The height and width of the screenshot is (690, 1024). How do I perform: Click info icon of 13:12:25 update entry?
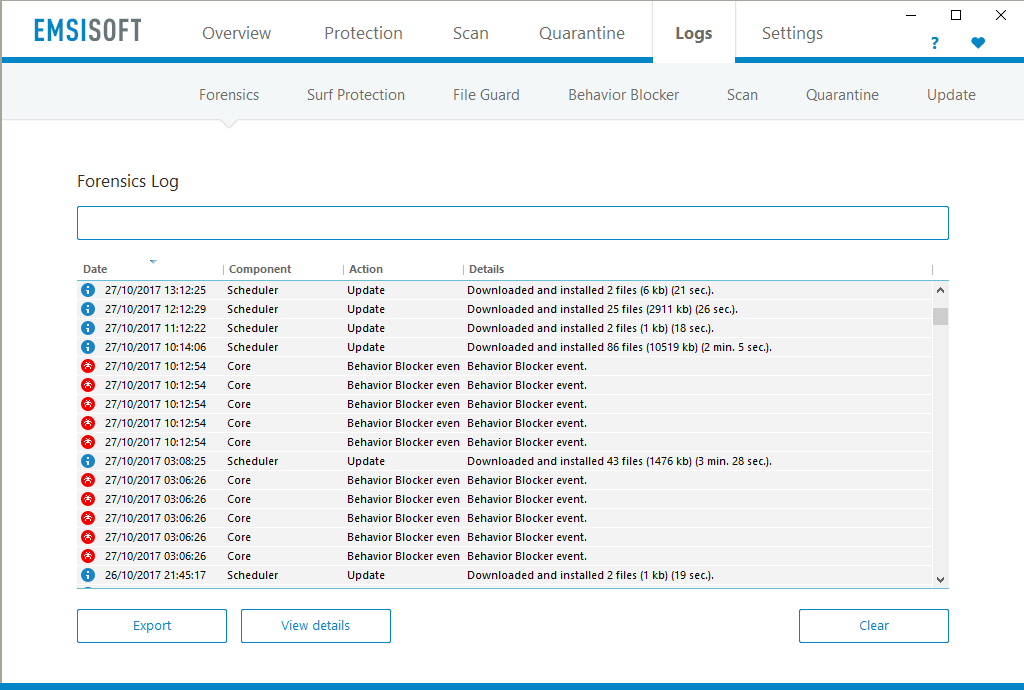[x=88, y=290]
